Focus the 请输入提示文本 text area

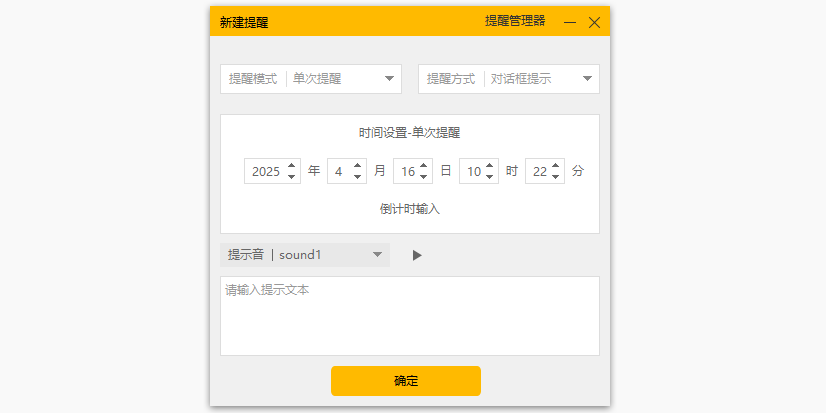[410, 316]
